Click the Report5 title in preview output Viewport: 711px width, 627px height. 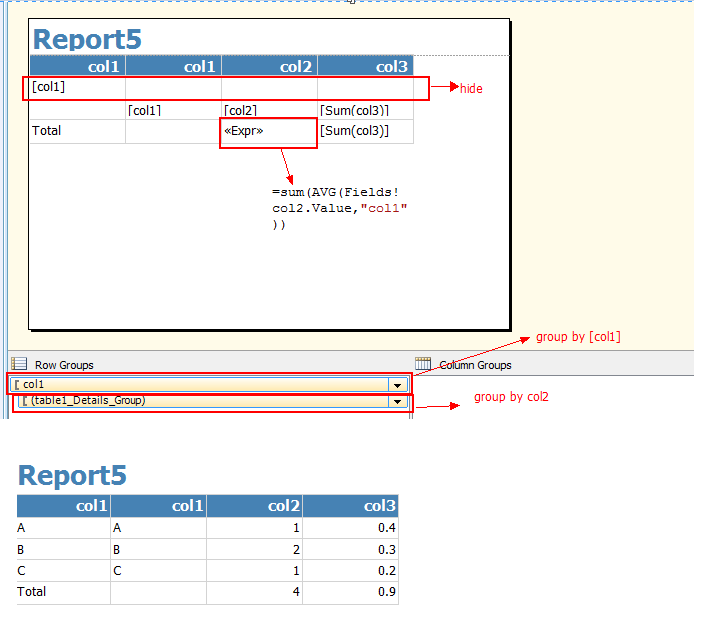click(x=72, y=476)
